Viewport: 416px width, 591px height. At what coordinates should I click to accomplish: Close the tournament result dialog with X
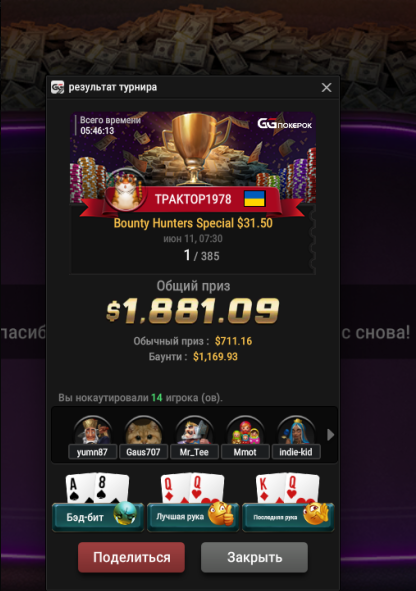pos(326,87)
